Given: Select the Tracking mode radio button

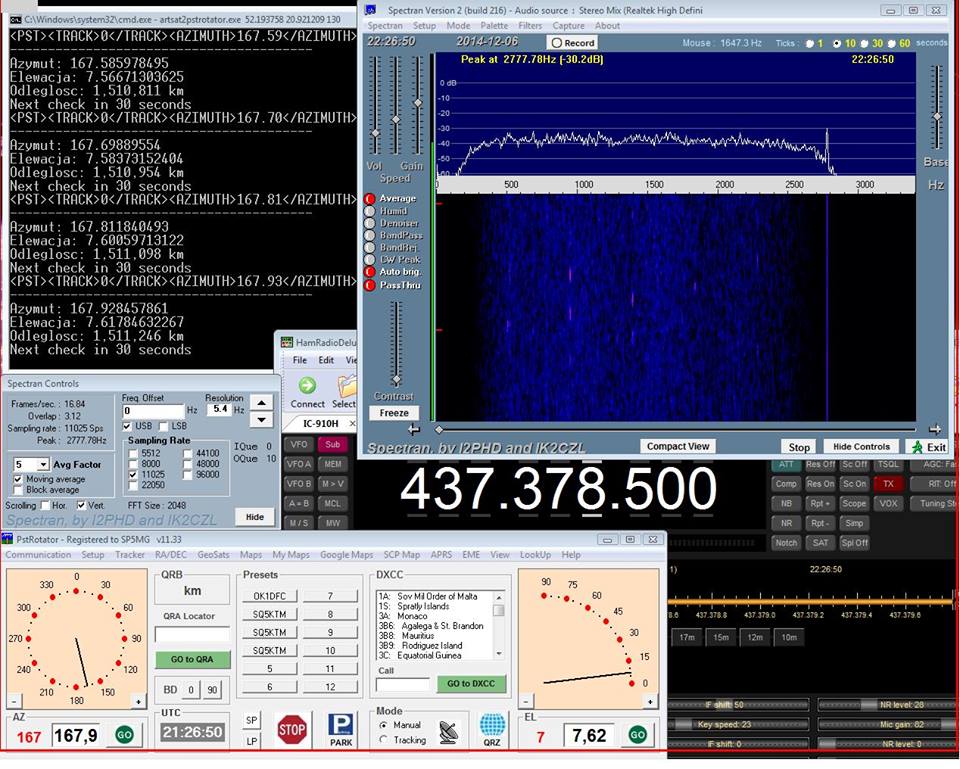Looking at the screenshot, I should 383,740.
